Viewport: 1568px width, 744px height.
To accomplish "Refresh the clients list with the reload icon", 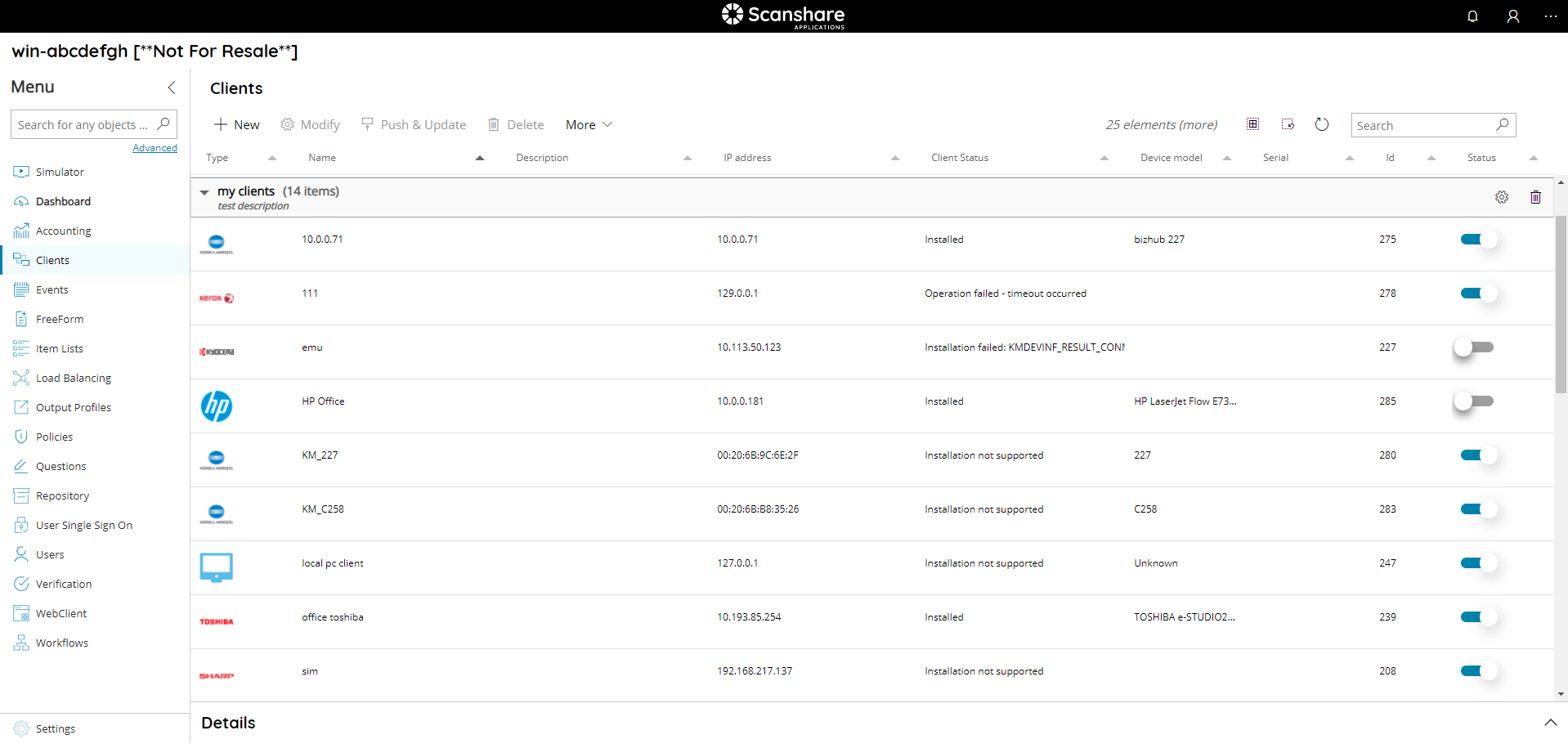I will pyautogui.click(x=1322, y=124).
